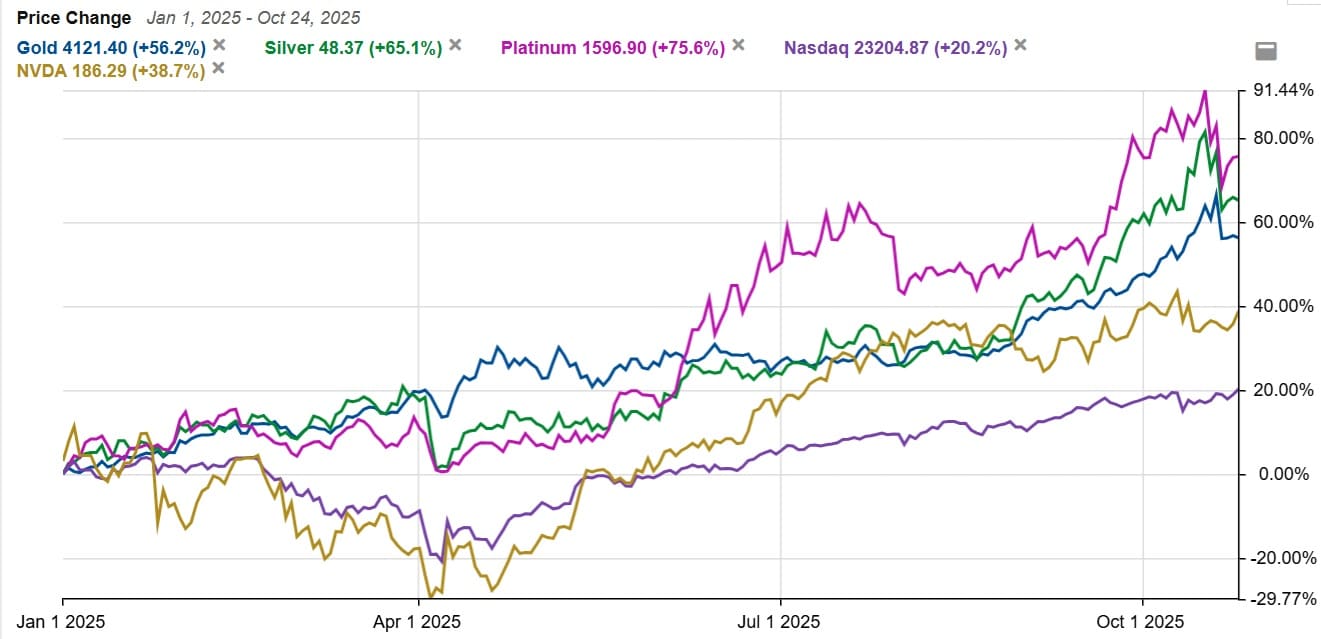Screen dimensions: 1321x639
Task: Click the -29.77% minimum y-axis label
Action: 1281,599
